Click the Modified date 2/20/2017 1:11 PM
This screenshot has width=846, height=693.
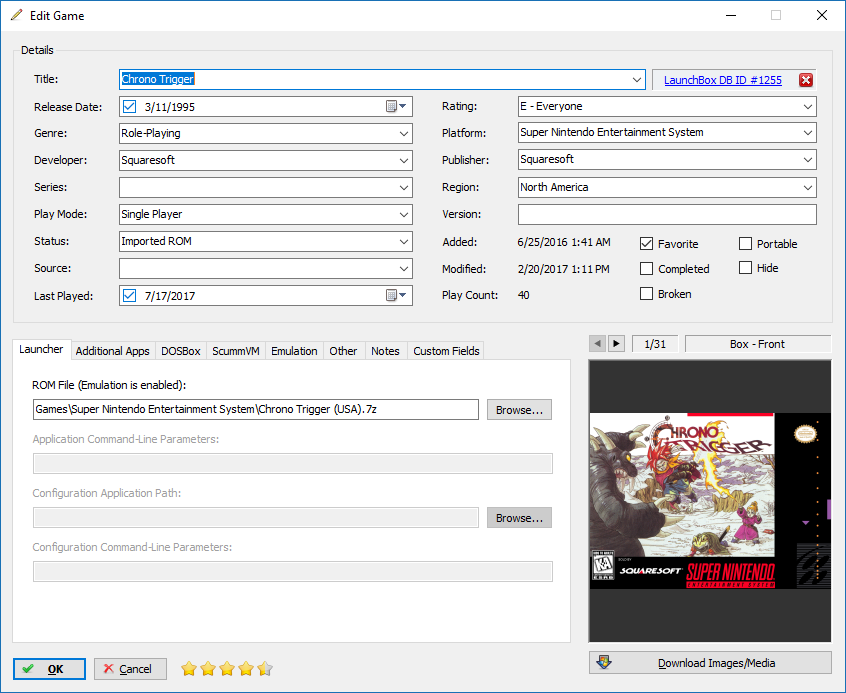[x=563, y=269]
